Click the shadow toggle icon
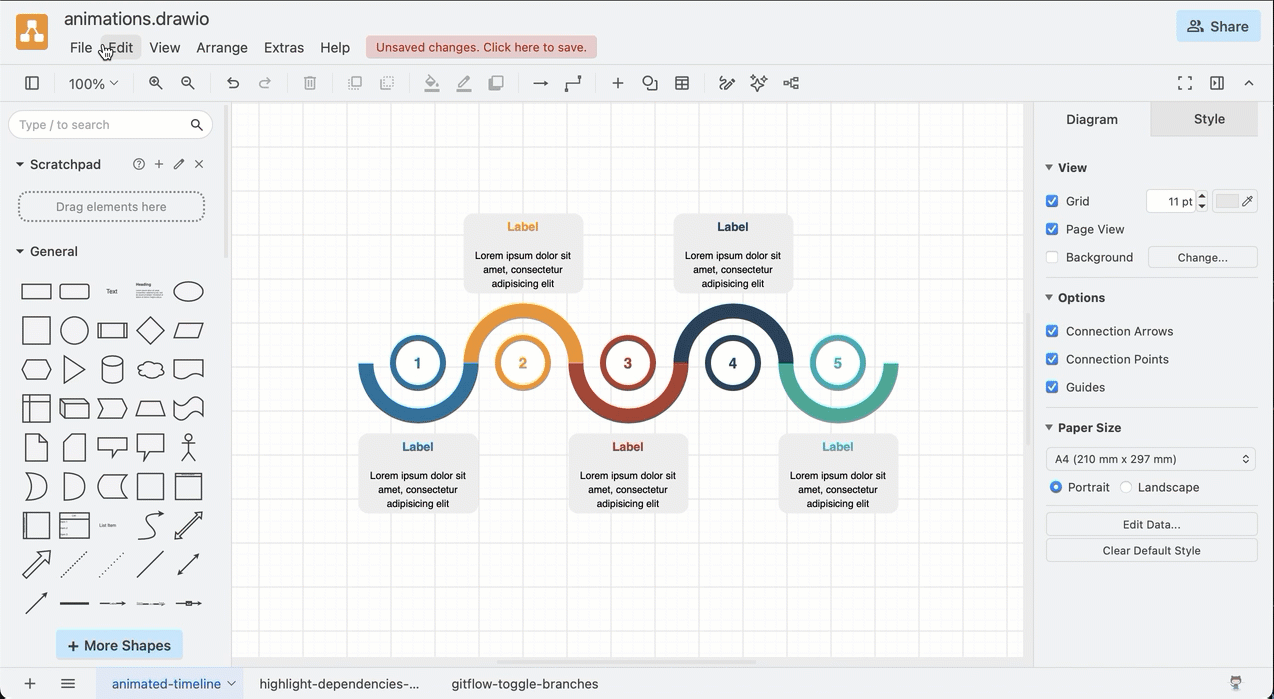This screenshot has width=1274, height=699. click(496, 83)
